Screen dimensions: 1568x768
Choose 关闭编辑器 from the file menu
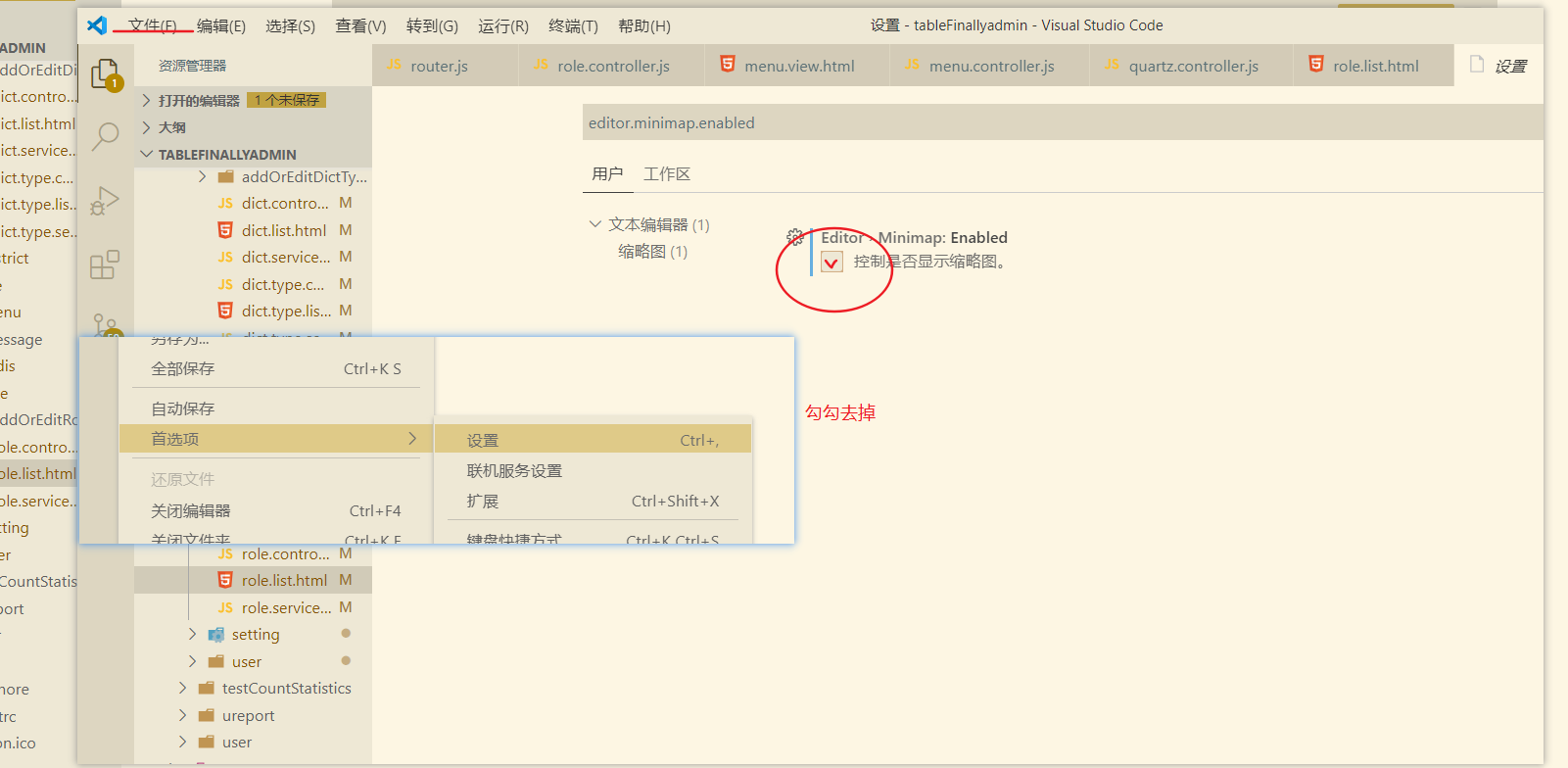tap(276, 510)
